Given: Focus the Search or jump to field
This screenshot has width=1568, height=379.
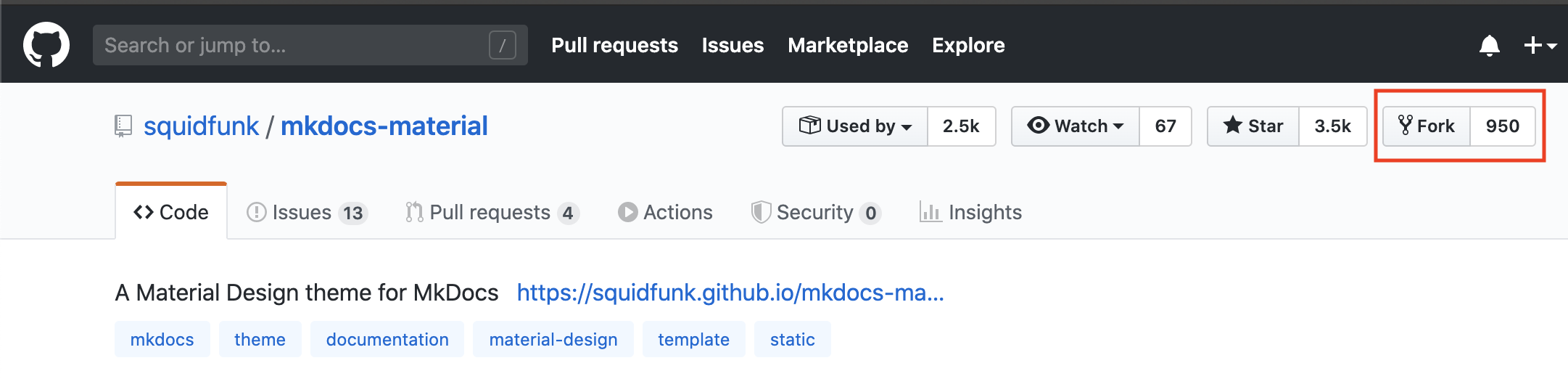Looking at the screenshot, I should (x=310, y=45).
